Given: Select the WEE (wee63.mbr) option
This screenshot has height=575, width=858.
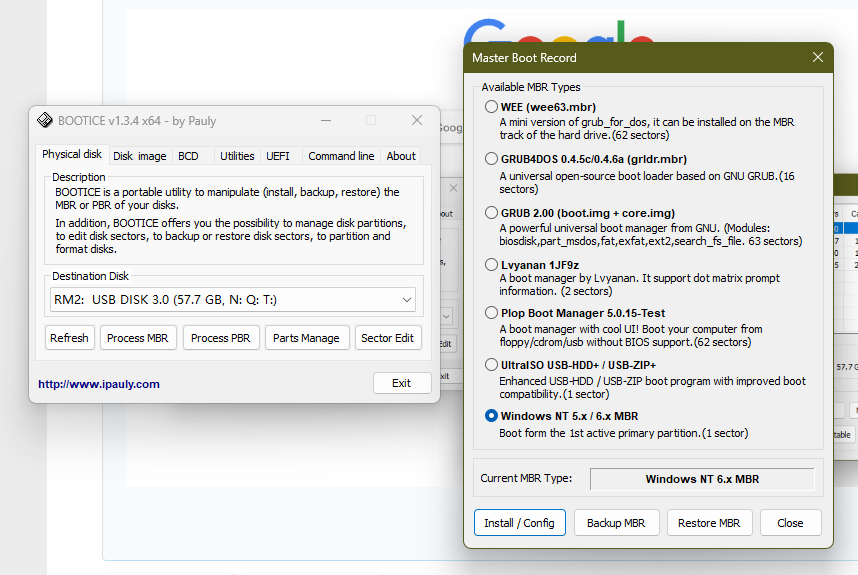Looking at the screenshot, I should click(x=491, y=107).
